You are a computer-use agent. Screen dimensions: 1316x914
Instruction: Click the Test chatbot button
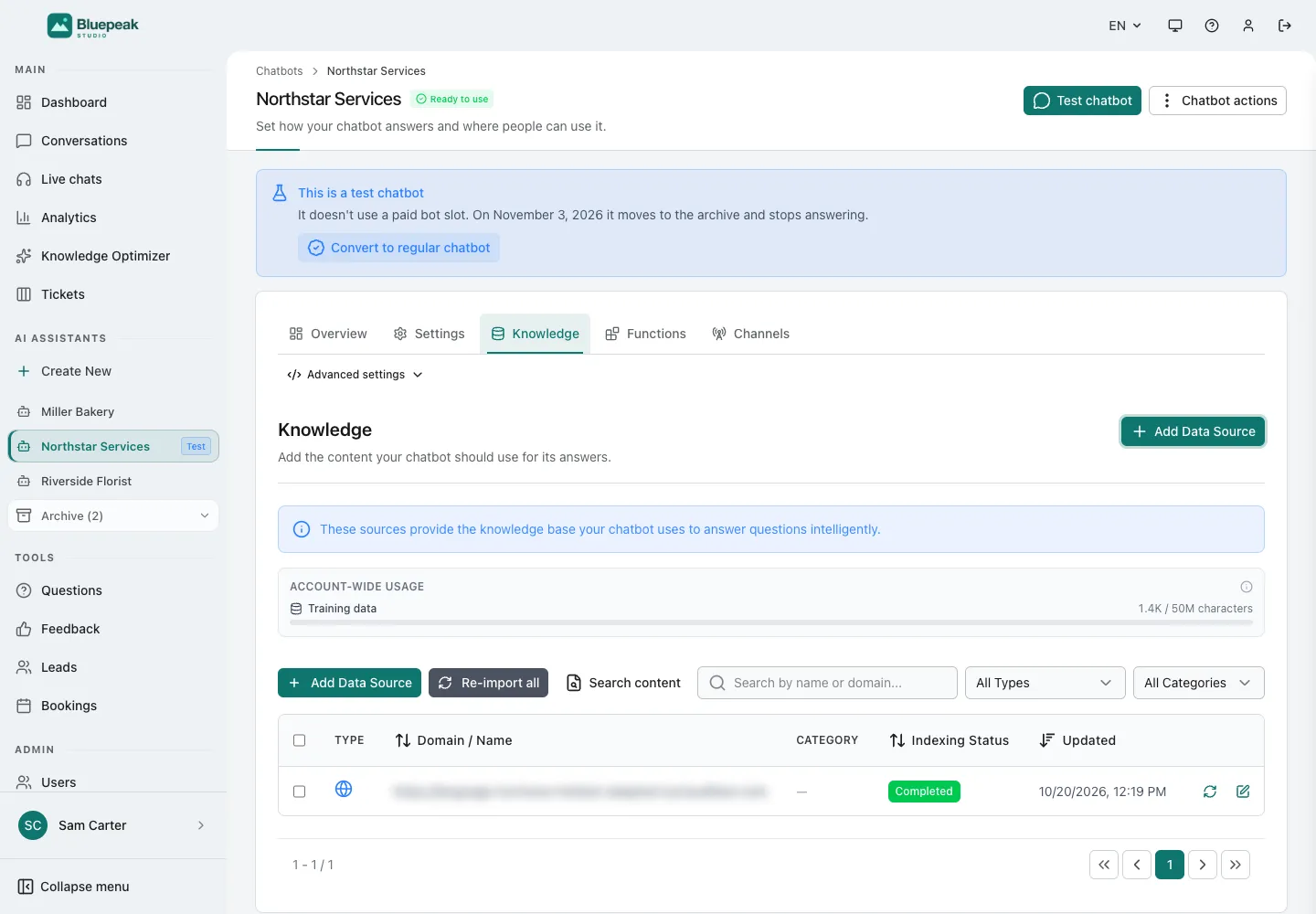pos(1082,101)
